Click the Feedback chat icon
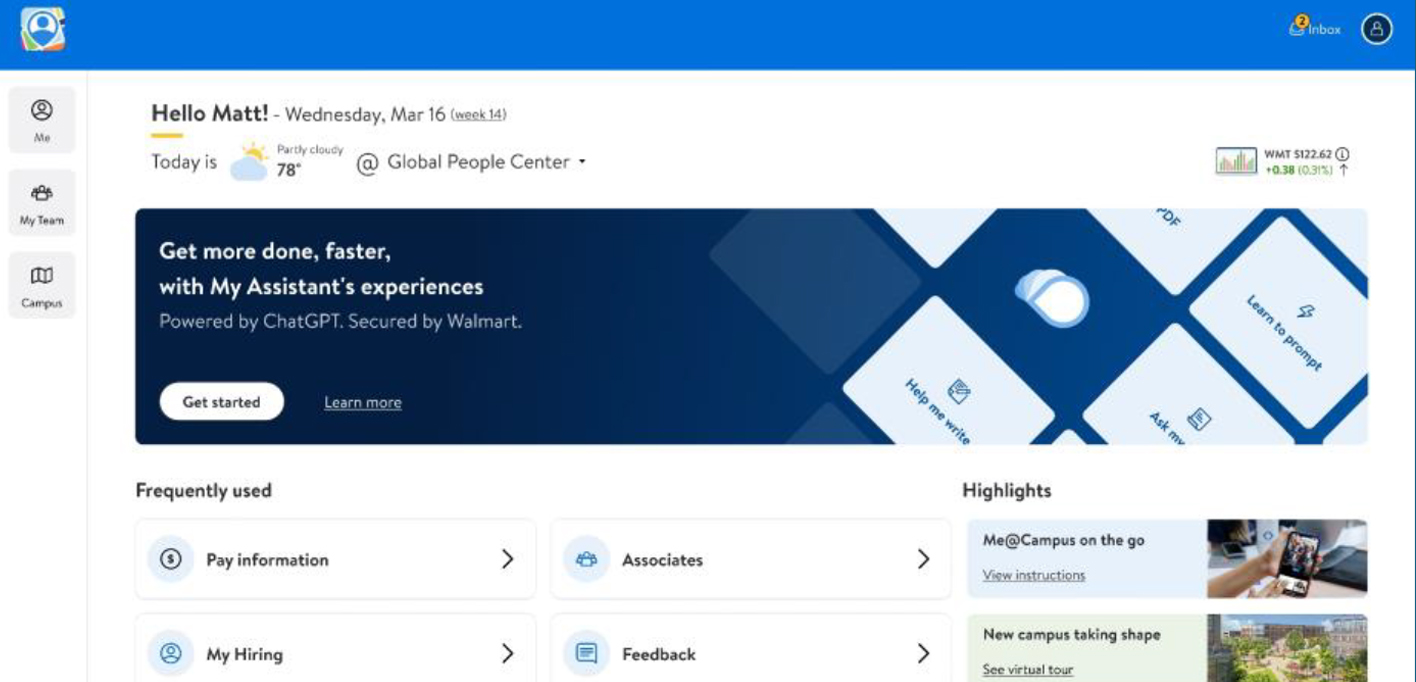 (587, 654)
